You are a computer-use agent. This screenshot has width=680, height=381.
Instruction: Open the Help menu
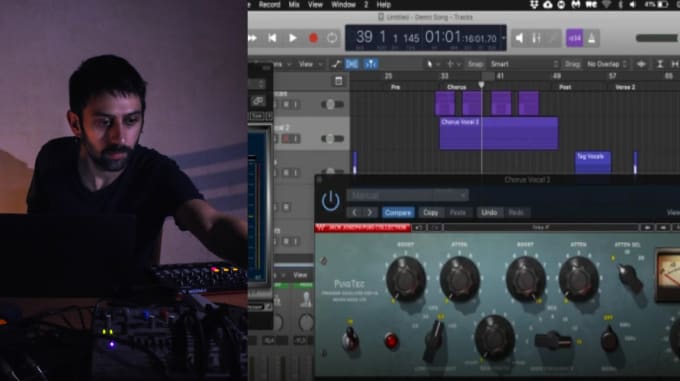tap(383, 5)
